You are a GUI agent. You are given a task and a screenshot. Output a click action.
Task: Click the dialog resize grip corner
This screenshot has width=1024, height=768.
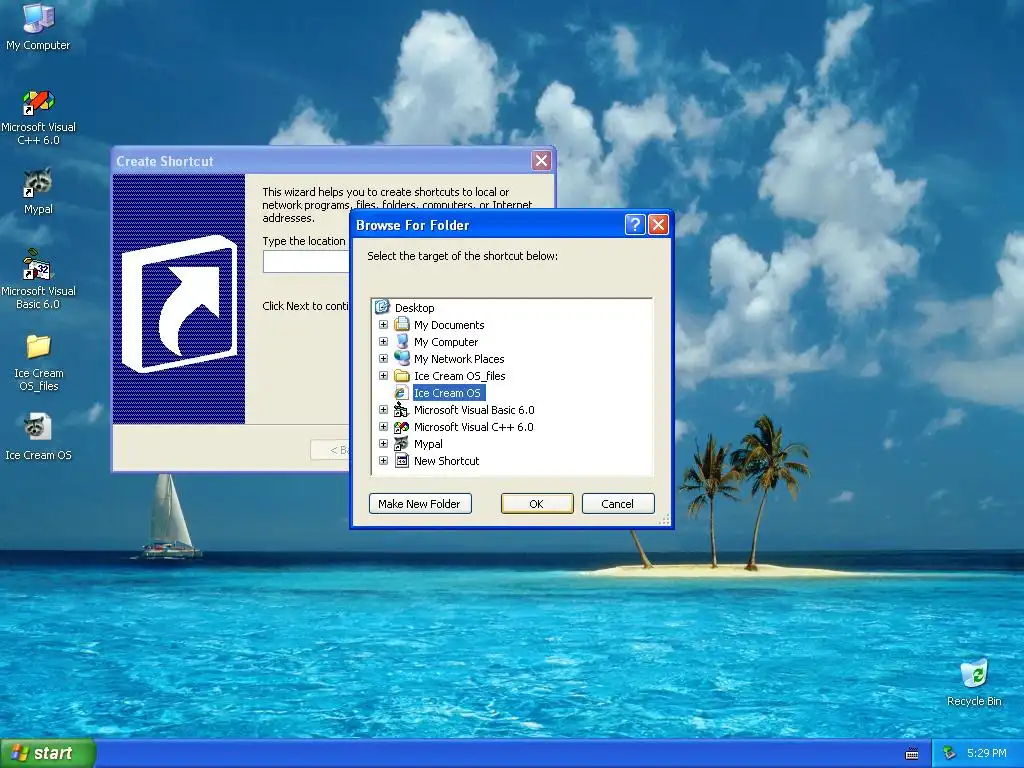point(664,519)
